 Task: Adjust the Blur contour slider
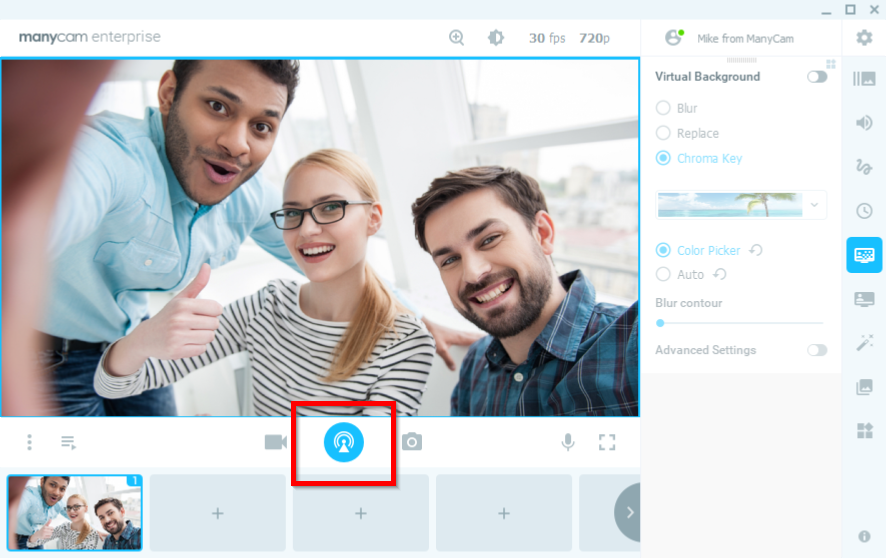[740, 323]
